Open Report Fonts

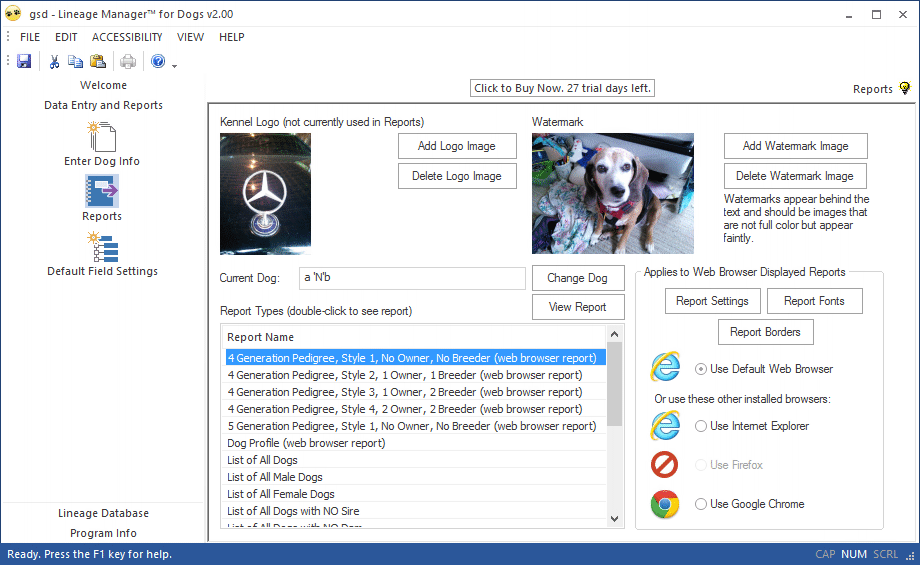point(814,301)
